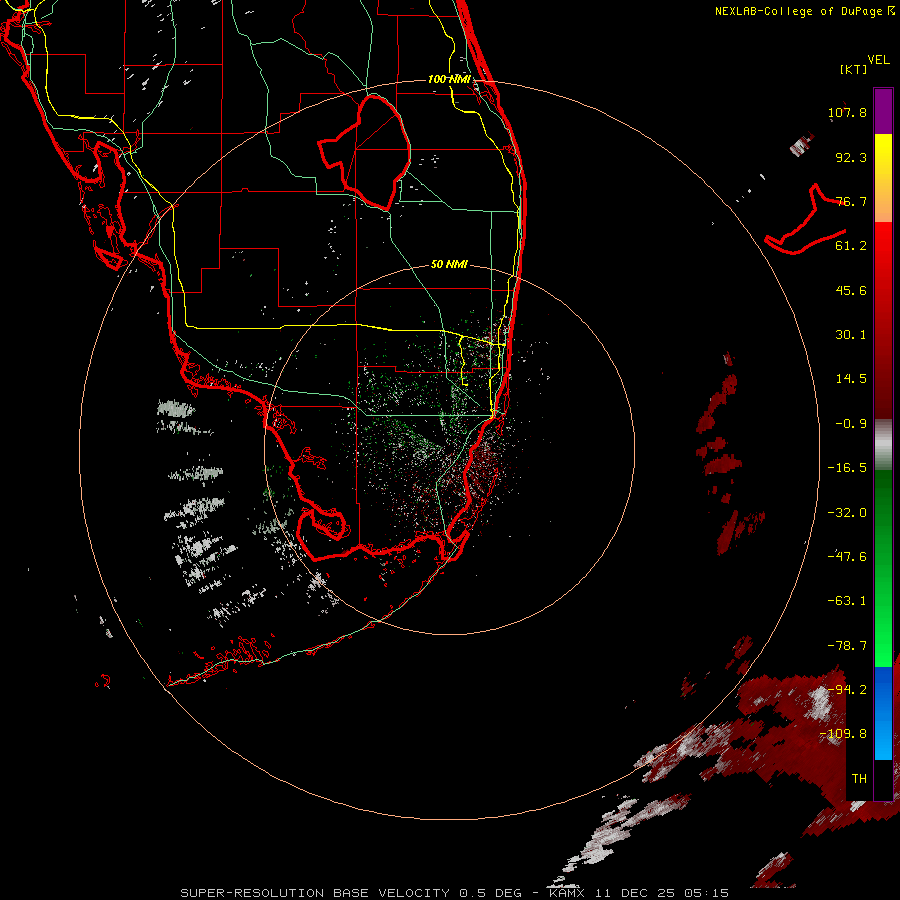Select the 76.7 velocity scale value
Viewport: 900px width, 900px height.
851,201
